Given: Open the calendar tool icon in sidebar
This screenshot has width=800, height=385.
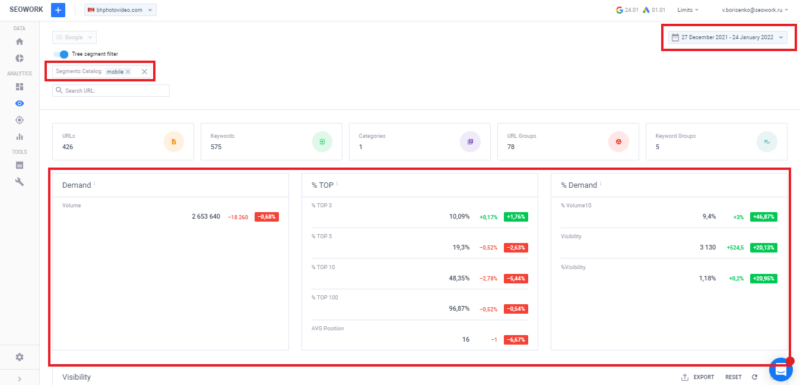Looking at the screenshot, I should [20, 165].
